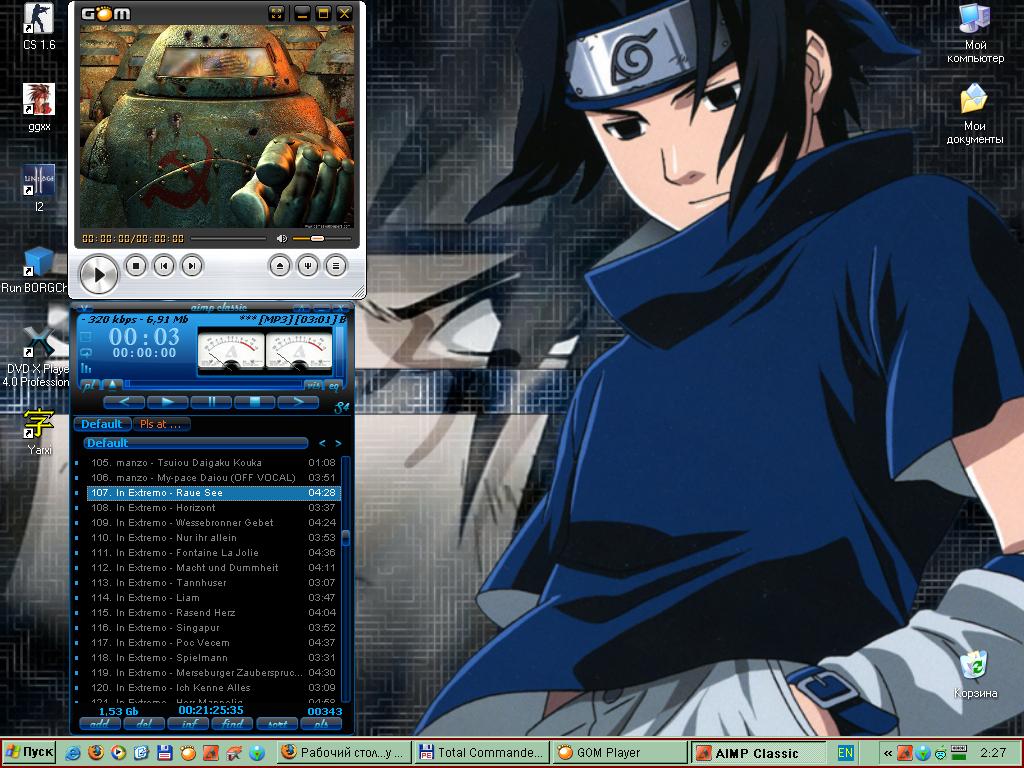Launch Windows Media Player from quick launch
The width and height of the screenshot is (1024, 768).
(119, 753)
